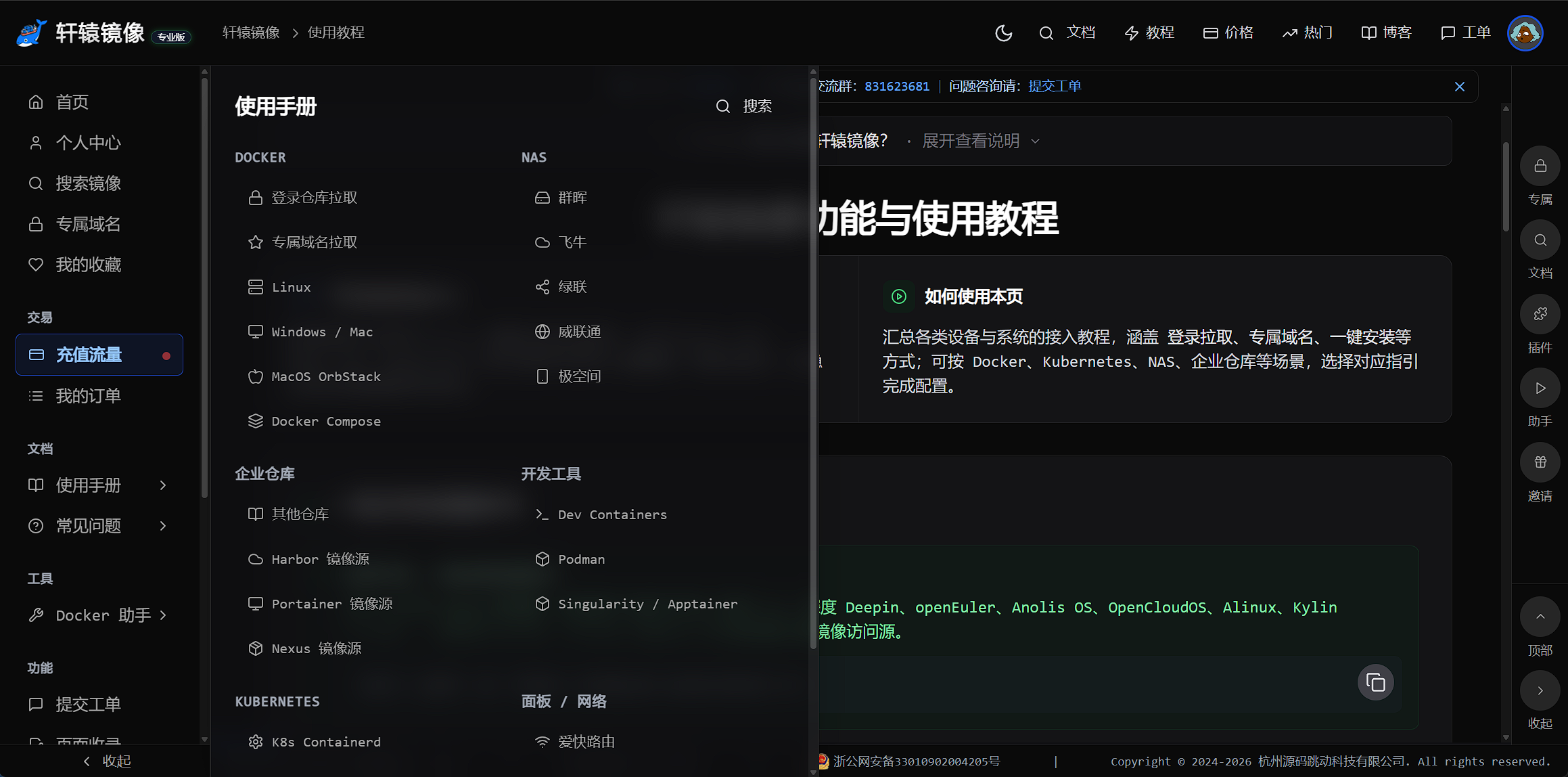The width and height of the screenshot is (1568, 777).
Task: Click layers icon for Docker Compose
Action: [255, 421]
